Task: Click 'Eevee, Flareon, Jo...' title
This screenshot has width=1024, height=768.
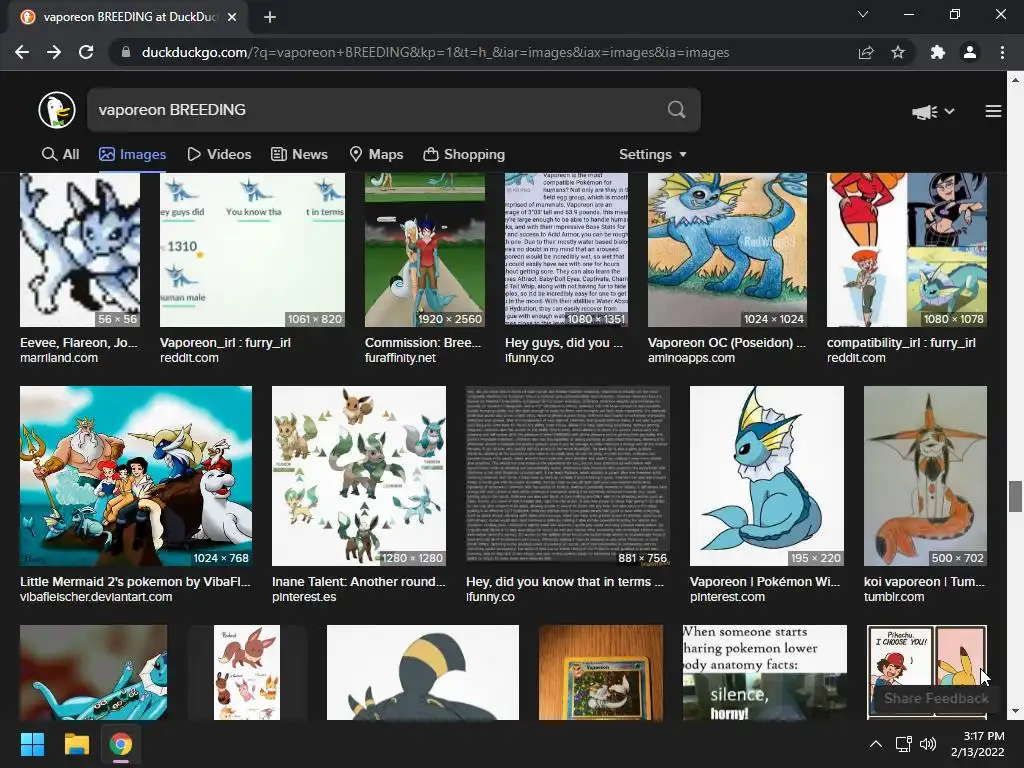Action: click(x=79, y=343)
